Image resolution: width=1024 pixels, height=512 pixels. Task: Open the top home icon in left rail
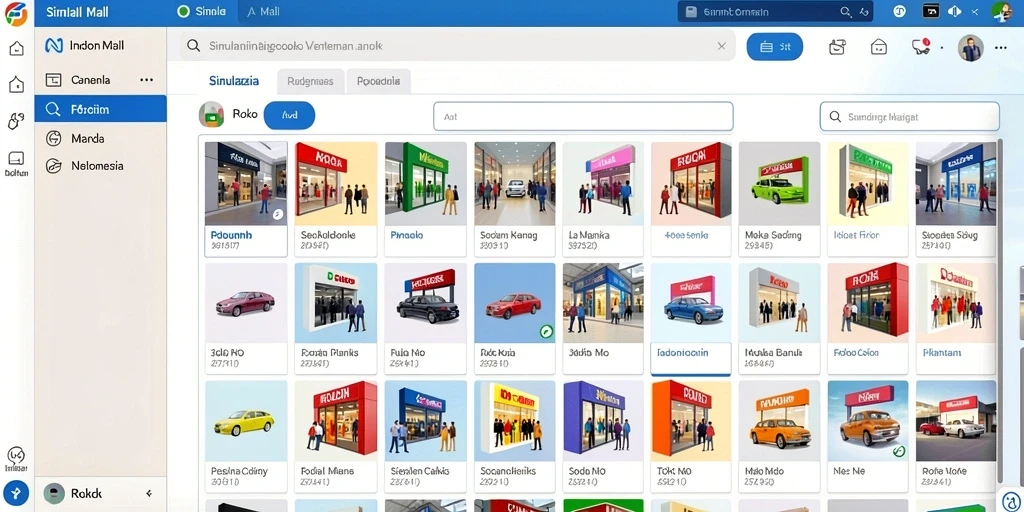click(x=16, y=48)
